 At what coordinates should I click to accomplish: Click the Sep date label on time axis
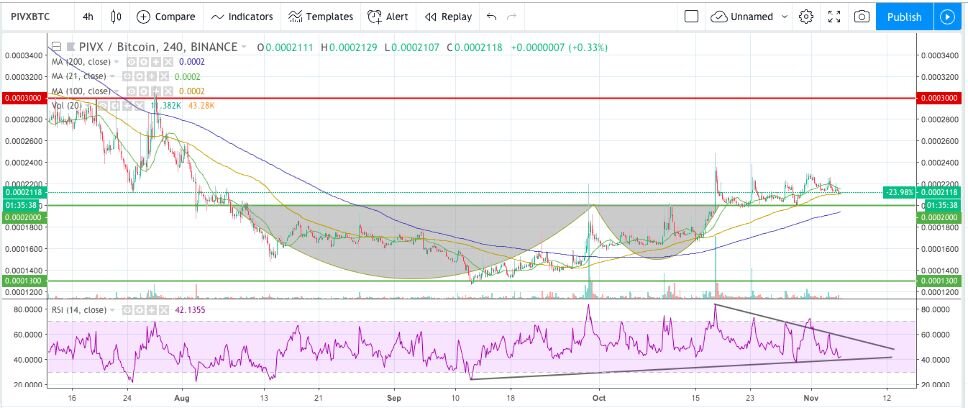click(x=392, y=398)
